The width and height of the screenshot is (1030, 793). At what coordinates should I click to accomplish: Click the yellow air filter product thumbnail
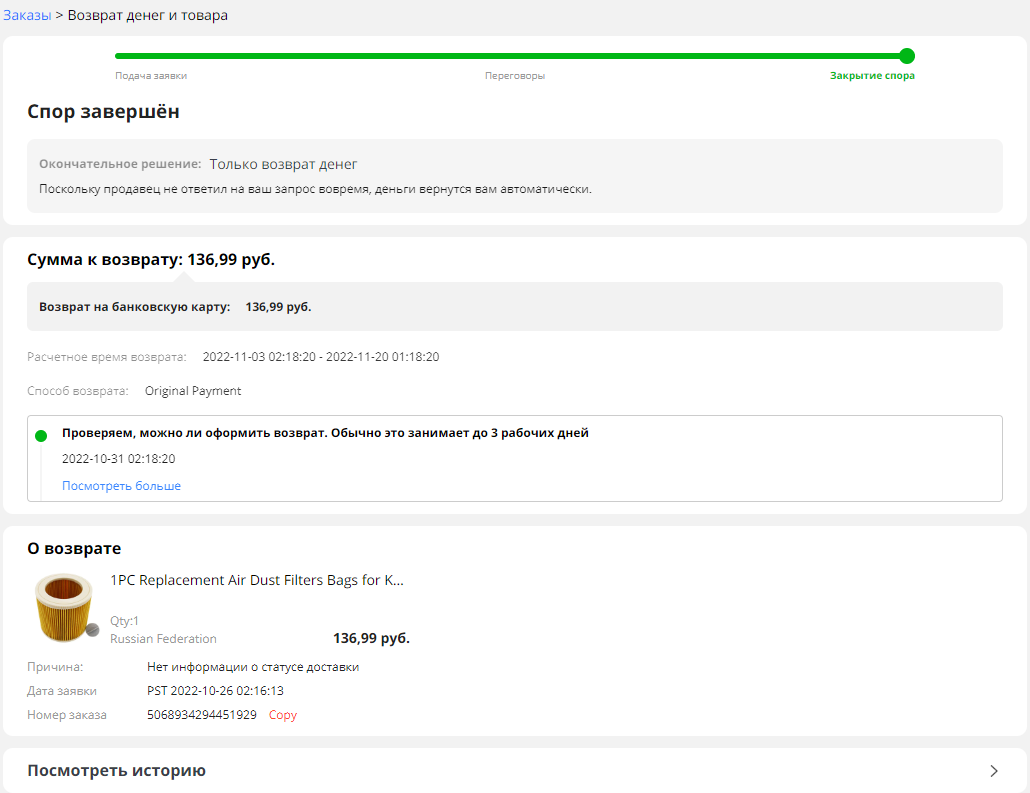point(63,607)
